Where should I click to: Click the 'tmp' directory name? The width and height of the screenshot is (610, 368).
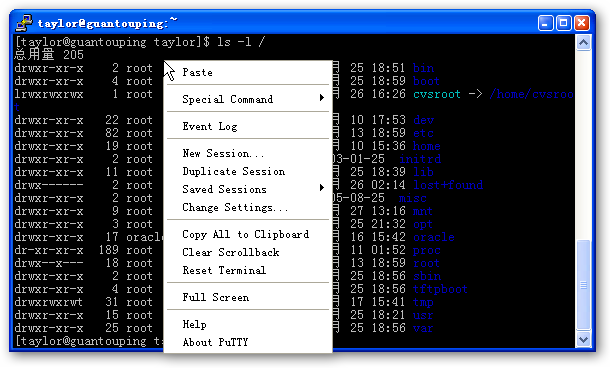click(423, 302)
